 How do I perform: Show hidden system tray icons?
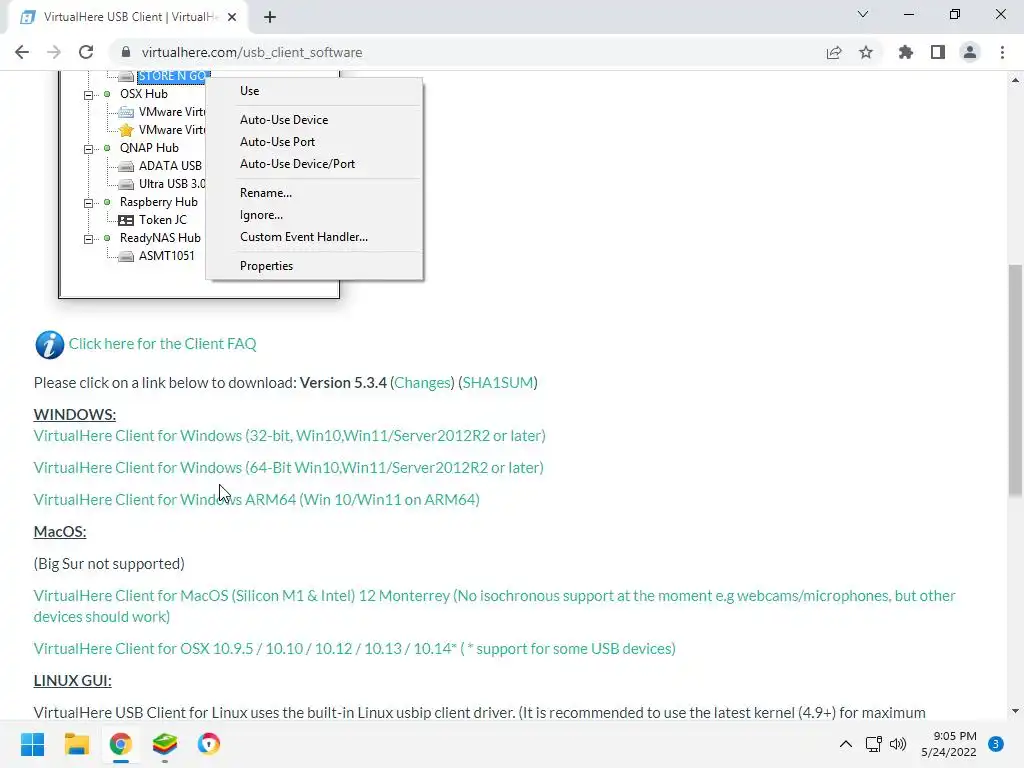pos(846,744)
